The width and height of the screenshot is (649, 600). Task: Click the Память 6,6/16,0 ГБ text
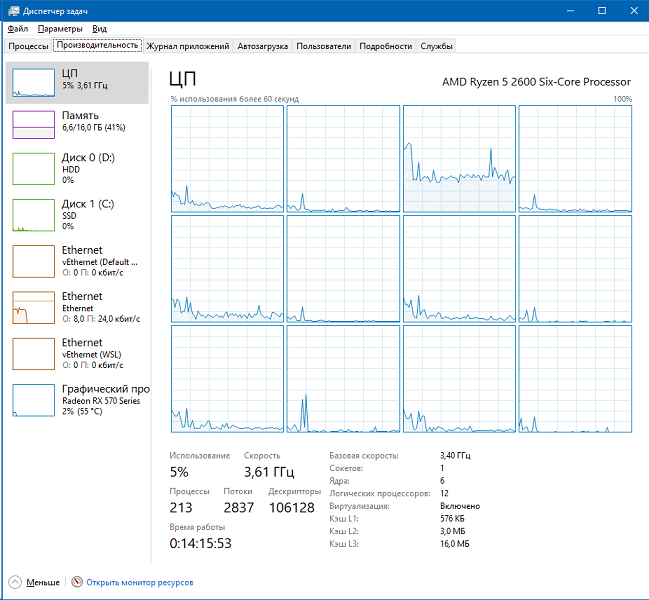(94, 127)
